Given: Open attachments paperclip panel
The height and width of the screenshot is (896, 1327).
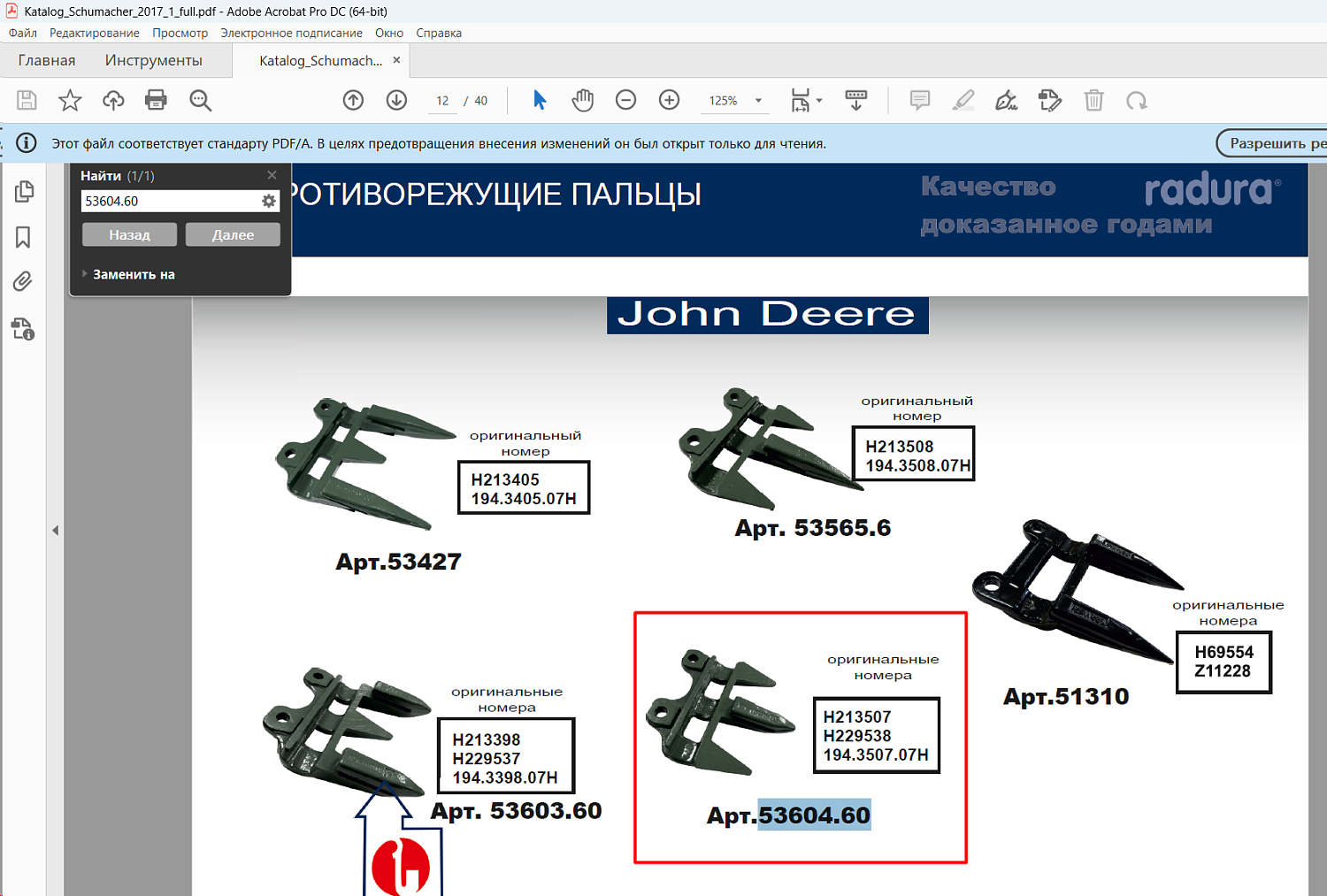Looking at the screenshot, I should [x=23, y=282].
